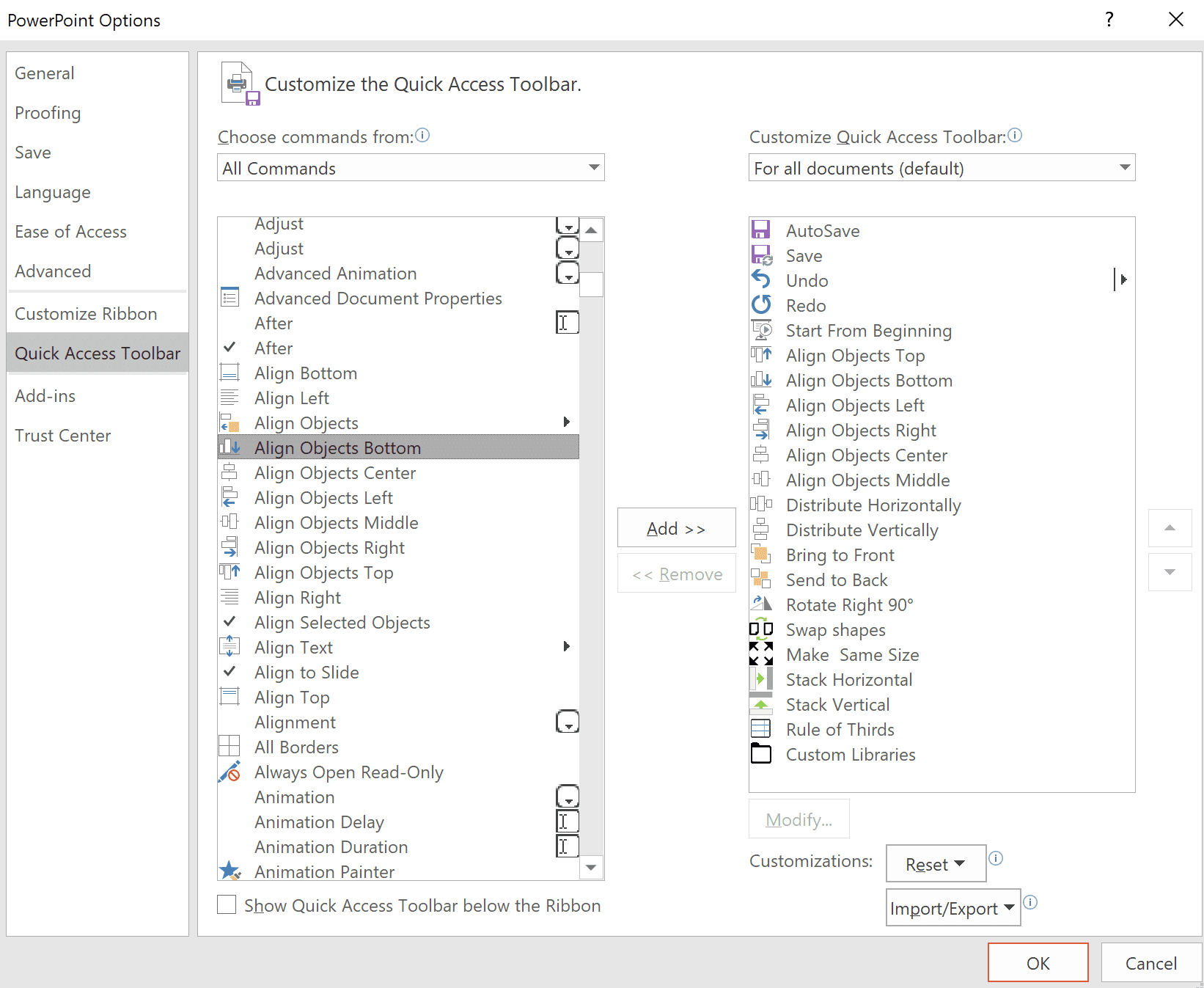This screenshot has width=1204, height=988.
Task: Expand the Align Objects submenu arrow
Action: 566,422
